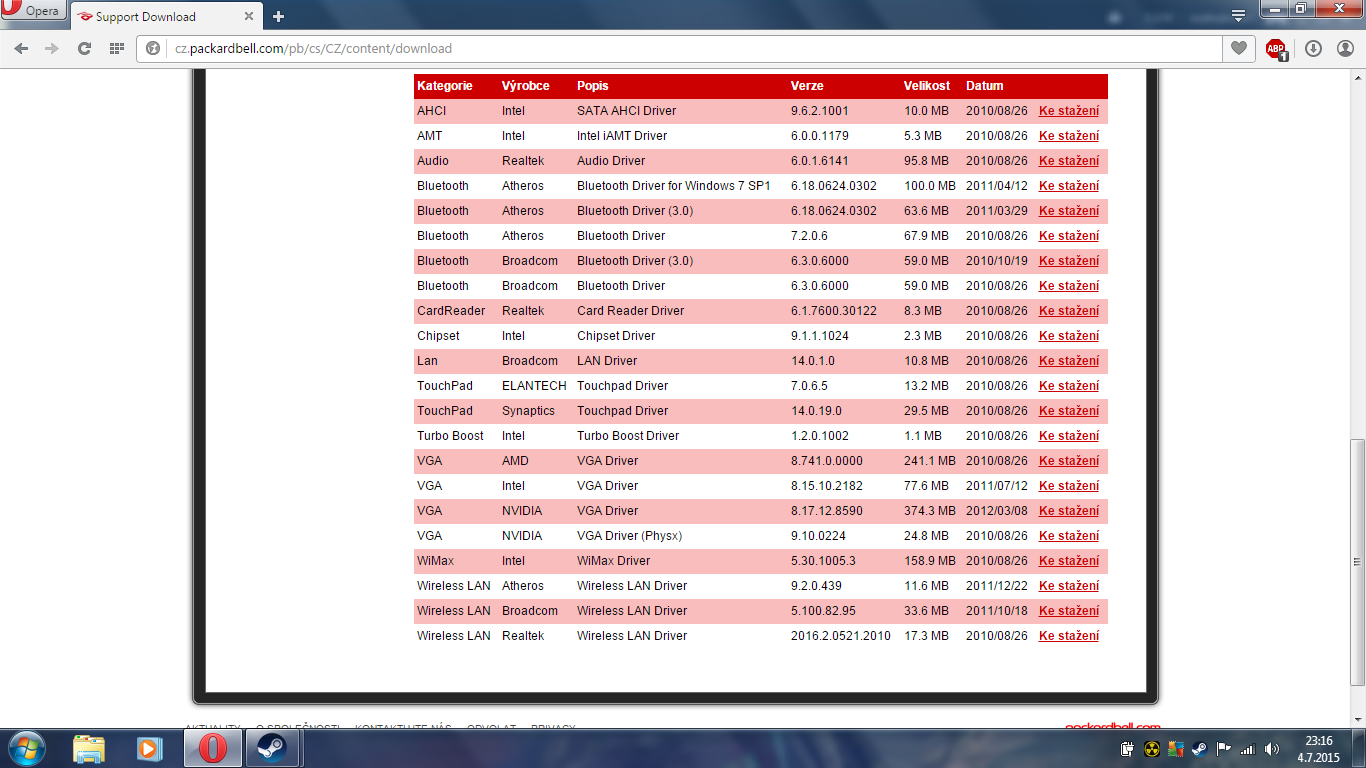The height and width of the screenshot is (768, 1366).
Task: Open the Adblock Plus extension
Action: pos(1276,49)
